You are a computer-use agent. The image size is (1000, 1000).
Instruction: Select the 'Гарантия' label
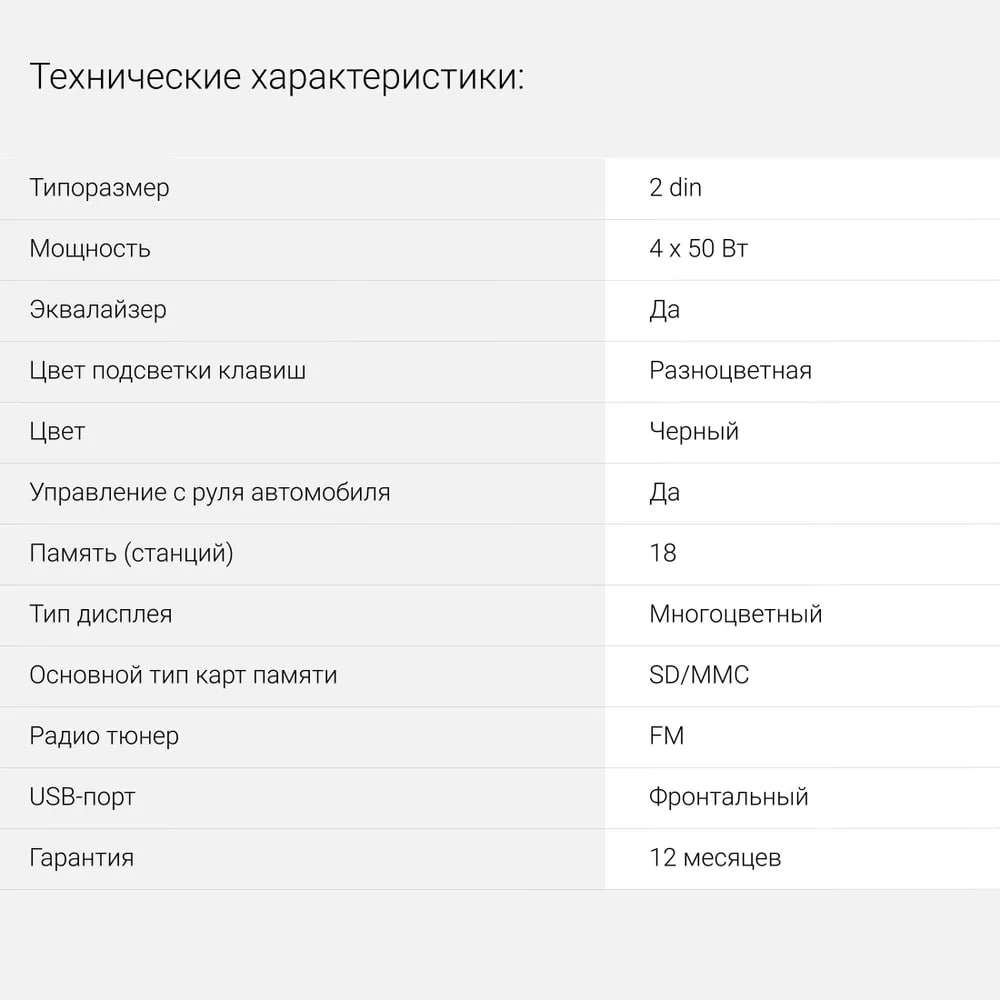(x=82, y=859)
